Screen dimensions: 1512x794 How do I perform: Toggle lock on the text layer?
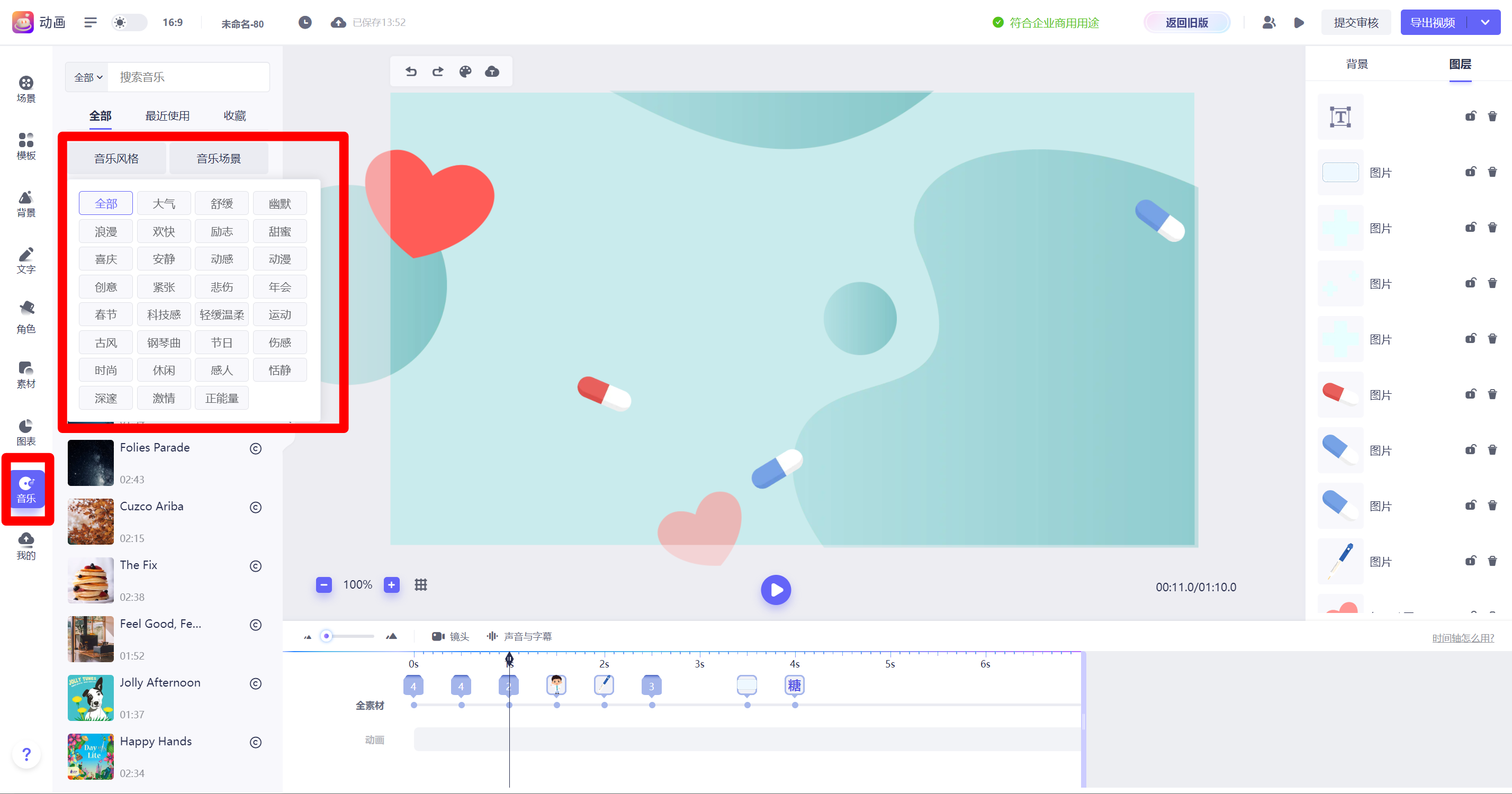coord(1470,116)
